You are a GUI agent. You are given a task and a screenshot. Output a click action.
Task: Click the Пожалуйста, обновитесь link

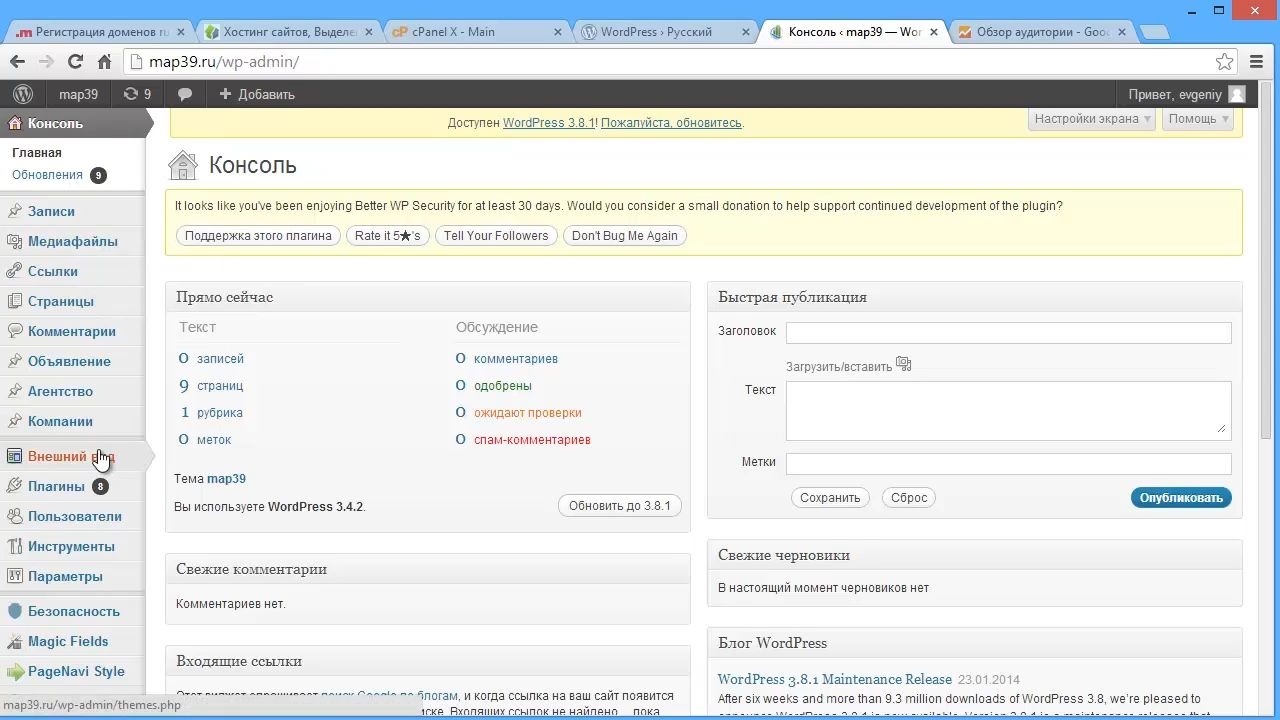coord(671,123)
